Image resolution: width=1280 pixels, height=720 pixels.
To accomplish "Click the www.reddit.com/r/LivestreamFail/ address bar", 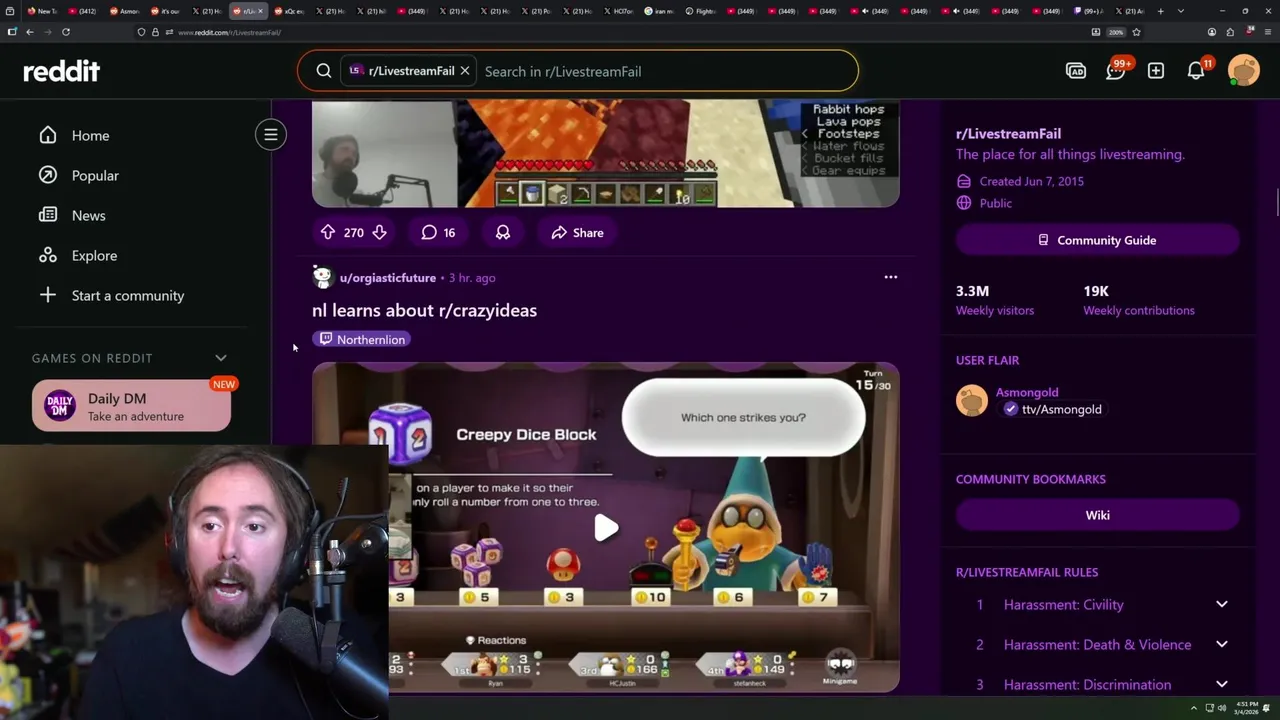I will coord(229,32).
